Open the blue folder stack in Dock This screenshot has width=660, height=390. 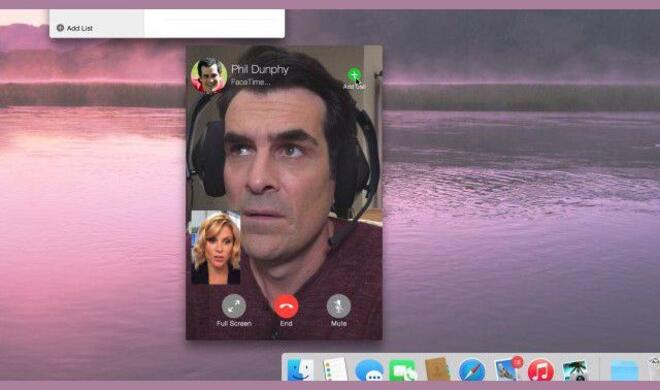click(624, 371)
